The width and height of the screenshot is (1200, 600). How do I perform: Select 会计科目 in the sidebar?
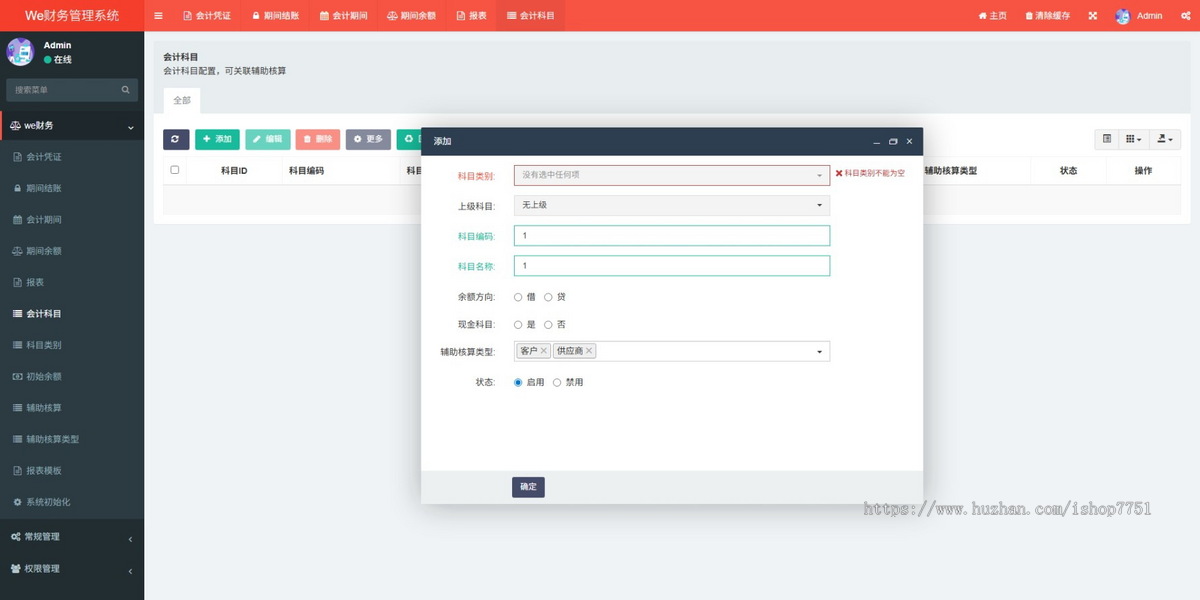72,313
